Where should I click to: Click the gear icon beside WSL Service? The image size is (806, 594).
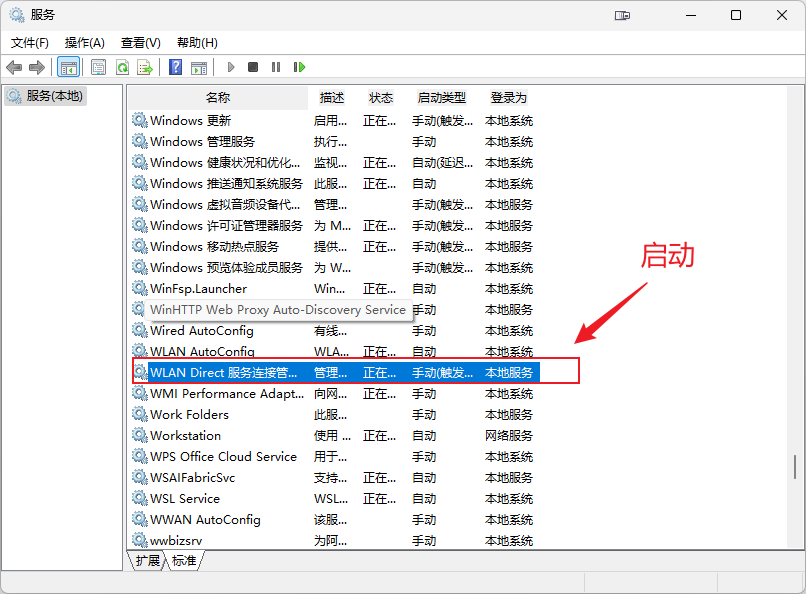coord(139,498)
